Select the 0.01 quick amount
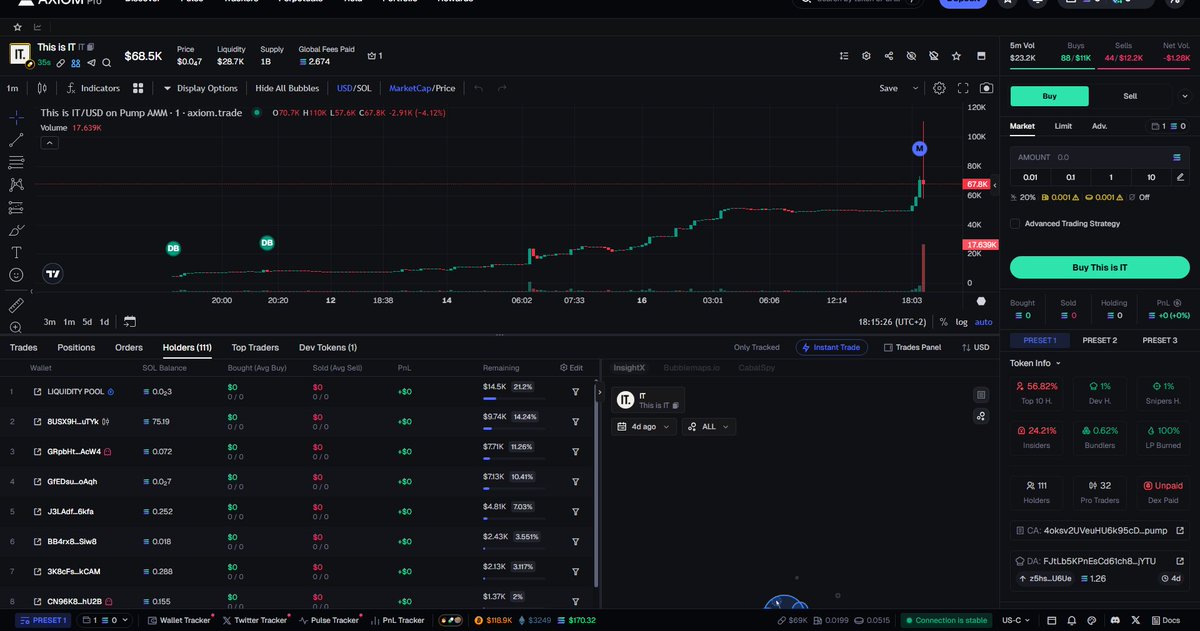Screen dimensions: 1200x631 tap(1030, 177)
